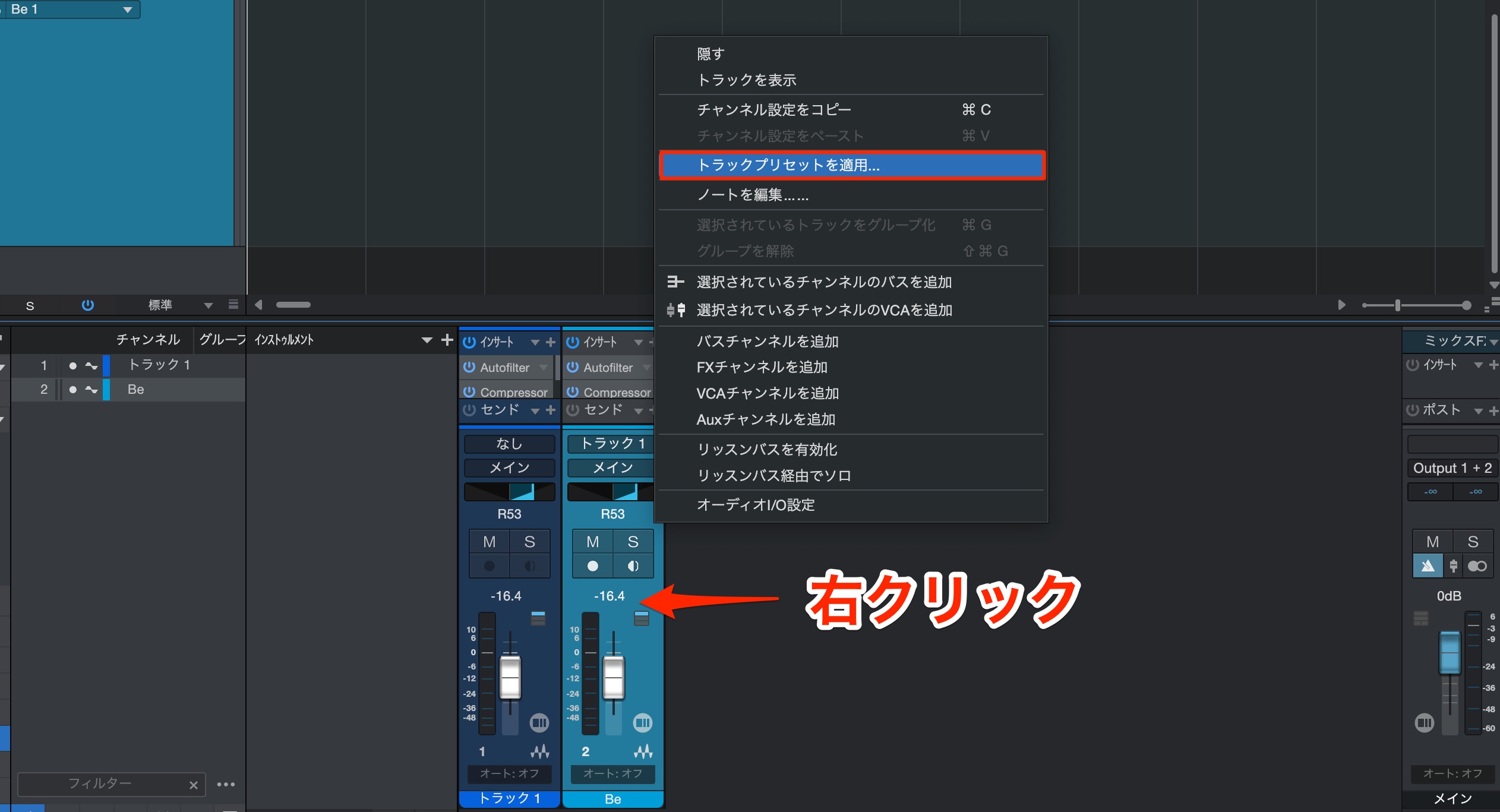Solo the Be channel in the mixer
Screen dimensions: 1500x812
point(633,542)
